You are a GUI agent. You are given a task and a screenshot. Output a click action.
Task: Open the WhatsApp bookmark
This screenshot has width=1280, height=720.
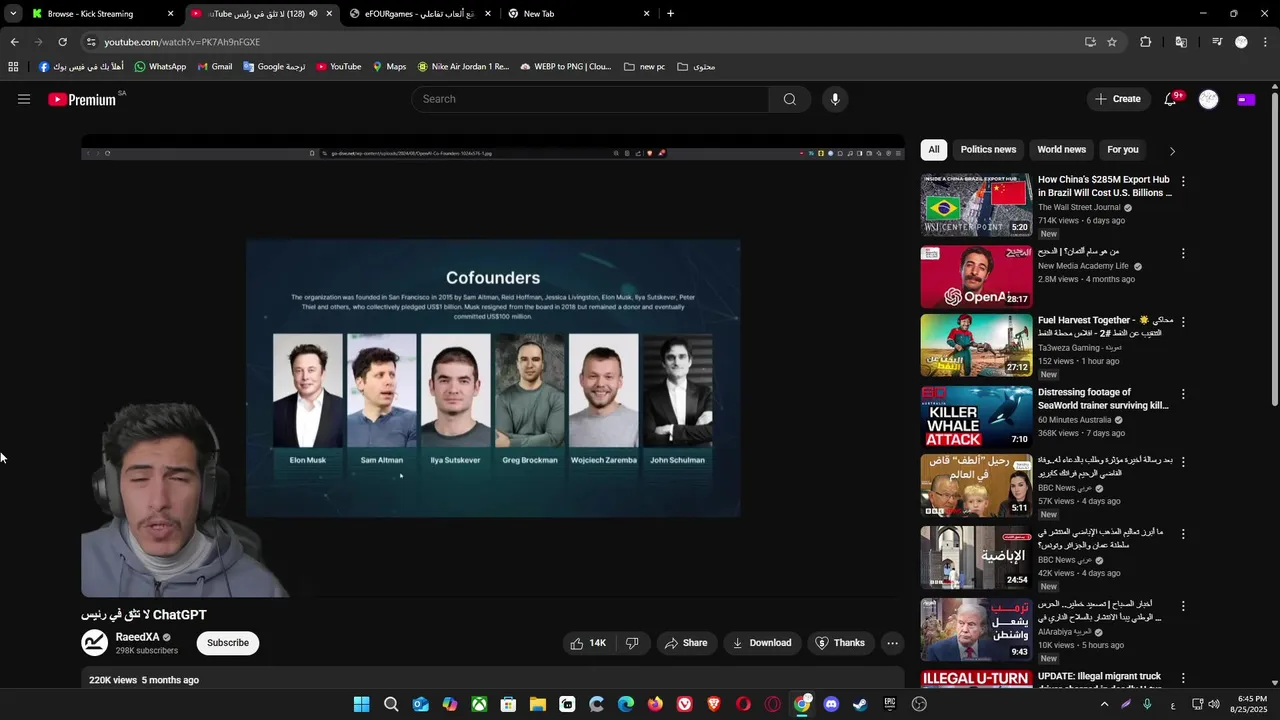tap(160, 67)
